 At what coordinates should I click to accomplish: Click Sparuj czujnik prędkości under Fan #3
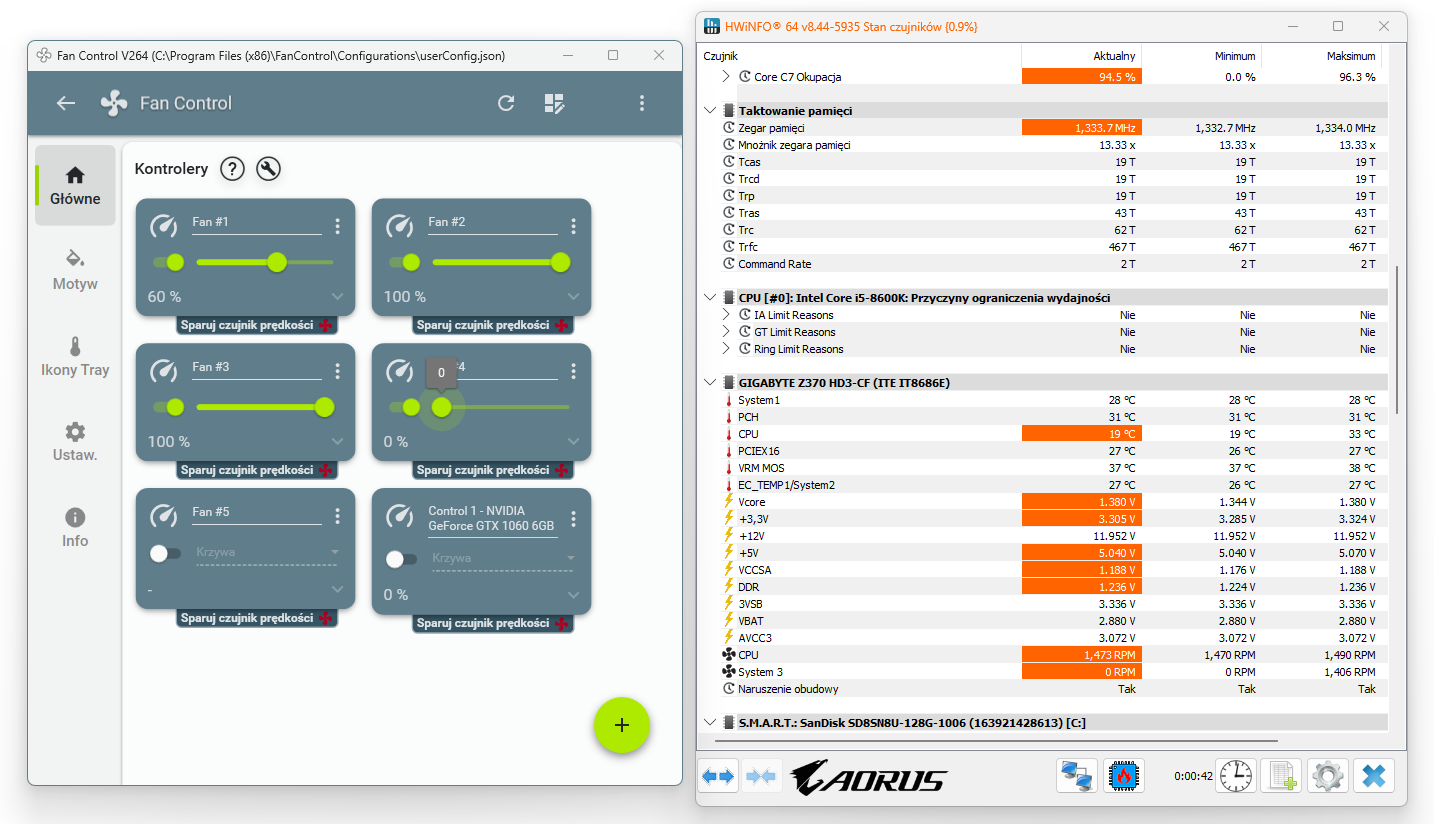(256, 470)
